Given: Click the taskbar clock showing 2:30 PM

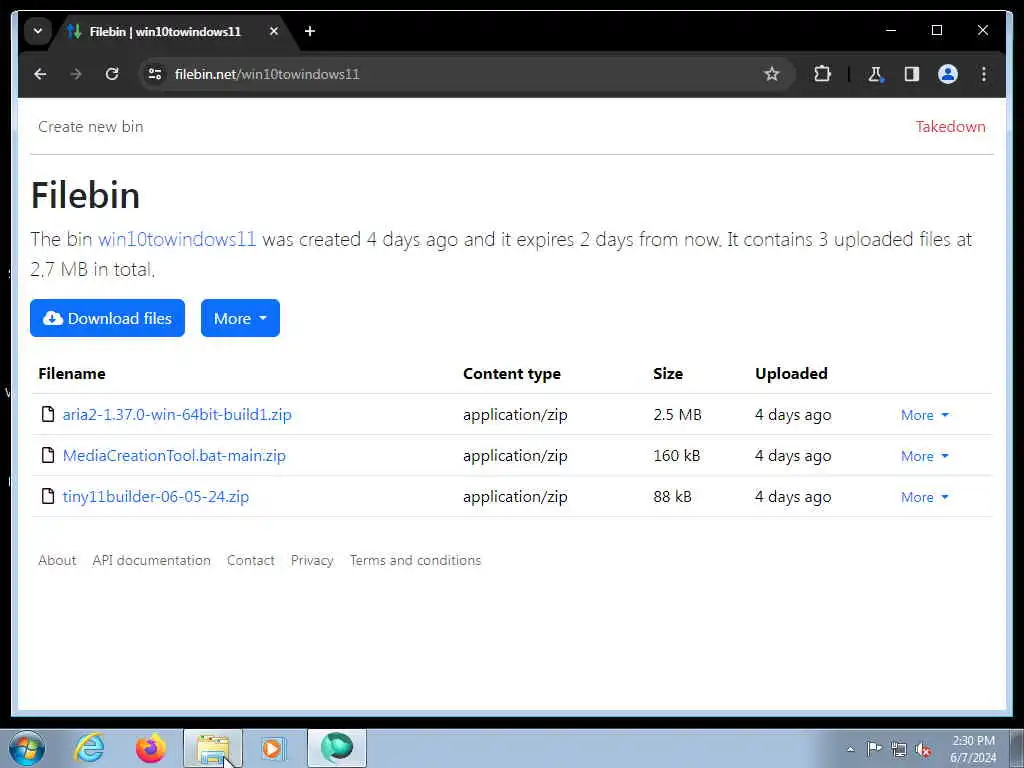Looking at the screenshot, I should [972, 749].
